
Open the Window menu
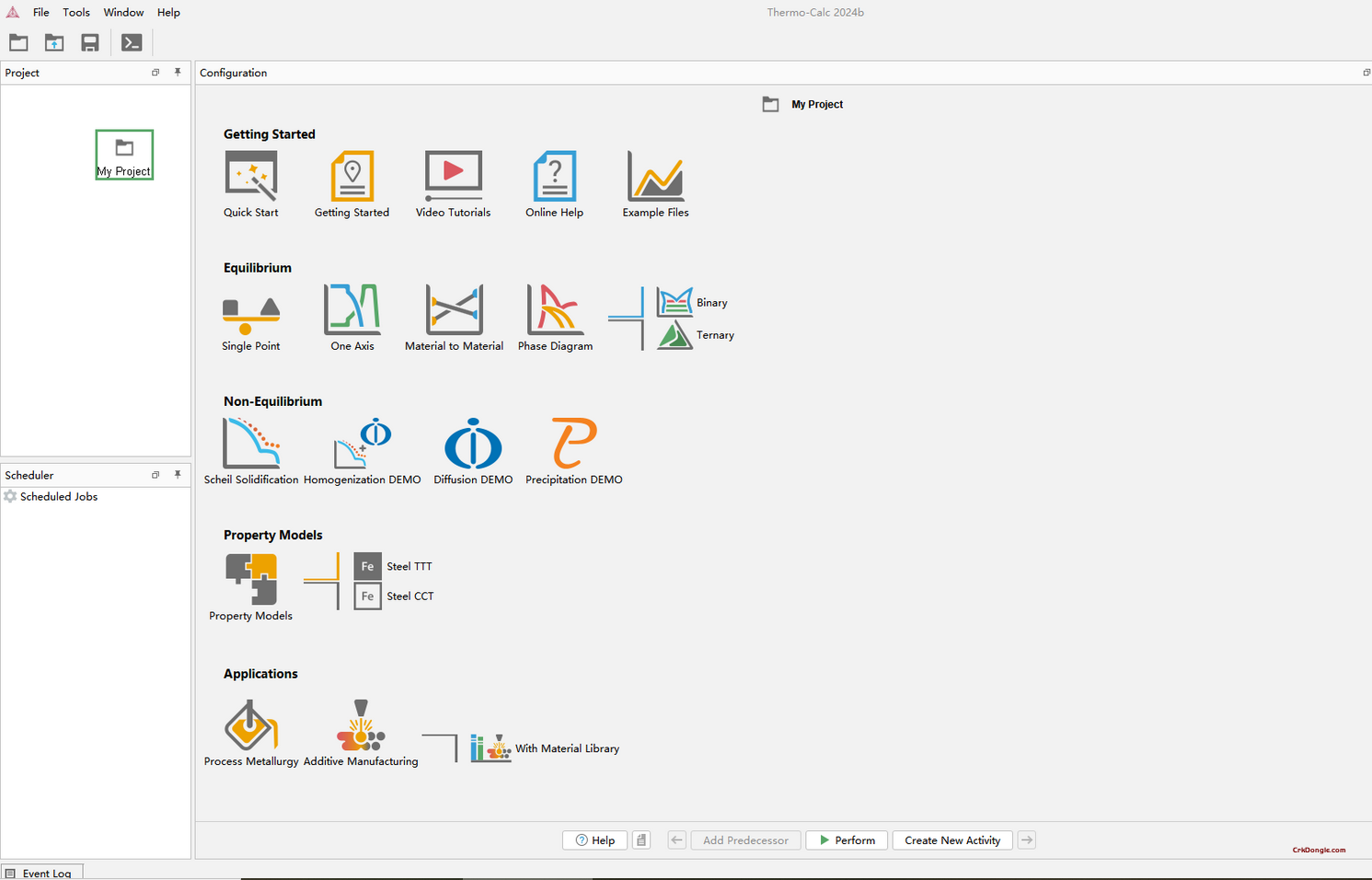pos(123,12)
